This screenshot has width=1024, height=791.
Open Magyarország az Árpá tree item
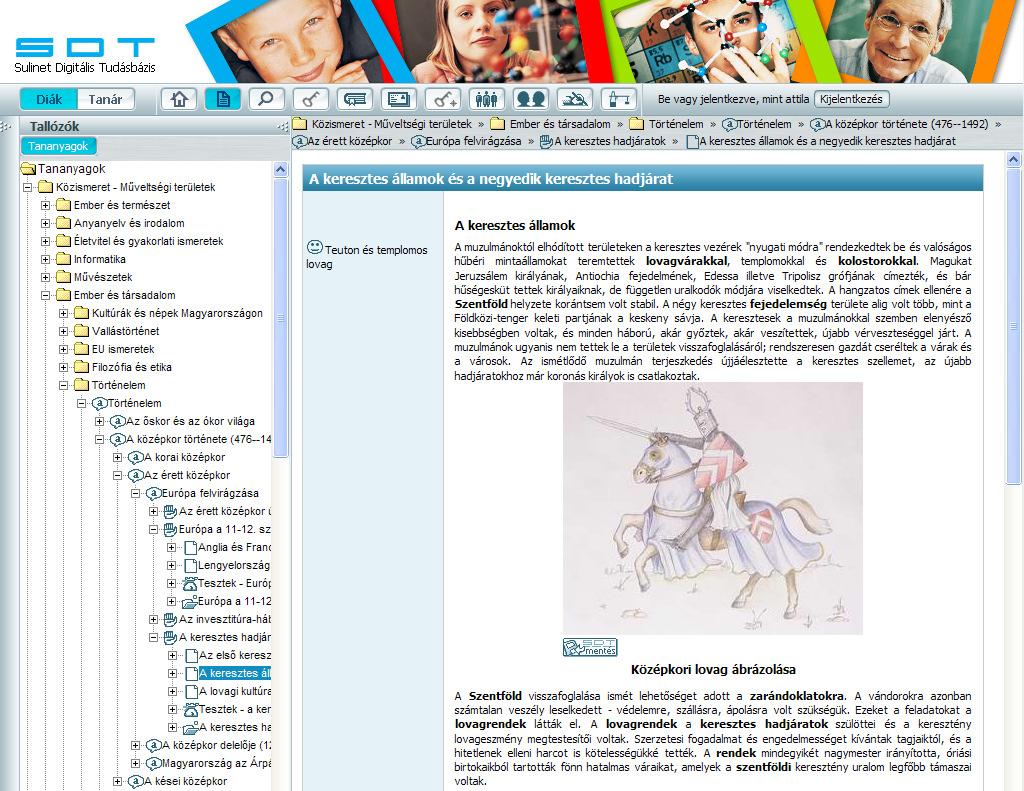[x=216, y=763]
